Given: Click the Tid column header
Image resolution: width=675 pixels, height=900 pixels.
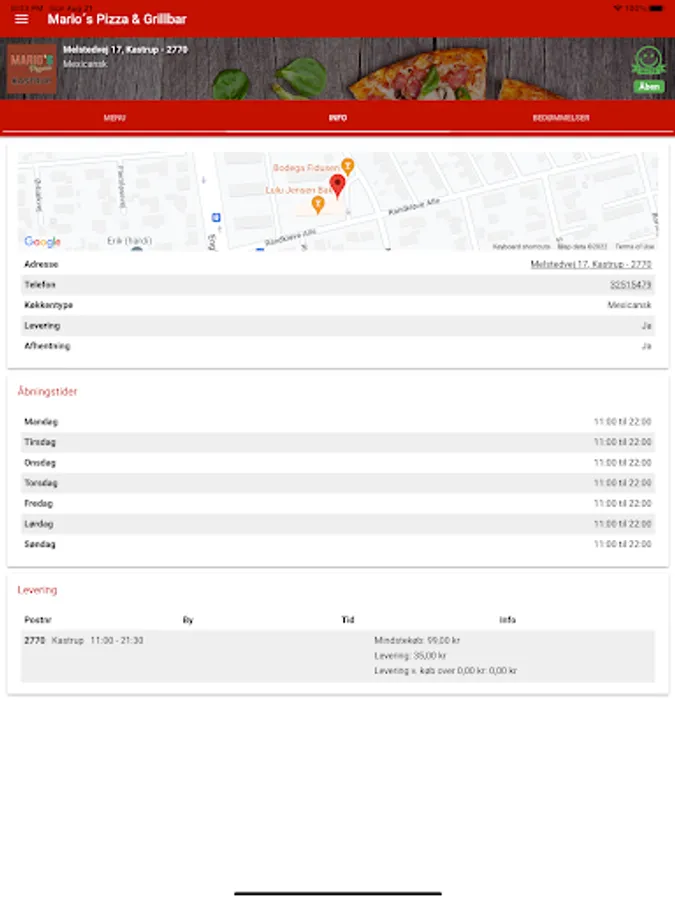Looking at the screenshot, I should pos(348,620).
